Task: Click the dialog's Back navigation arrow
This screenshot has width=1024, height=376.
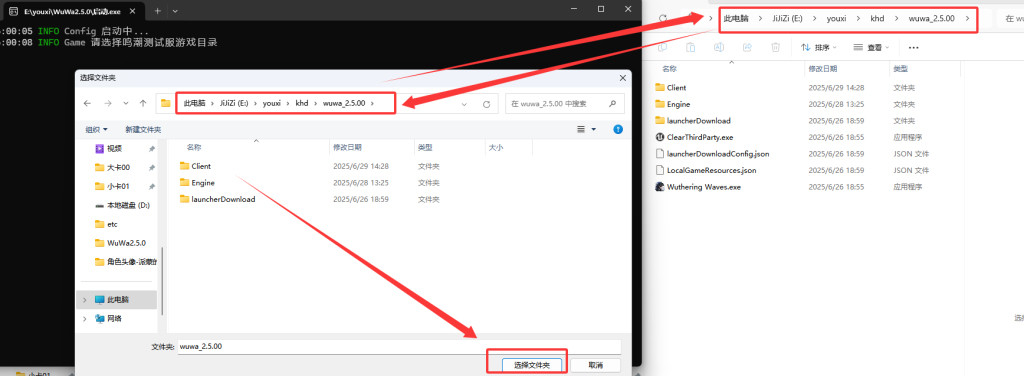Action: point(88,103)
